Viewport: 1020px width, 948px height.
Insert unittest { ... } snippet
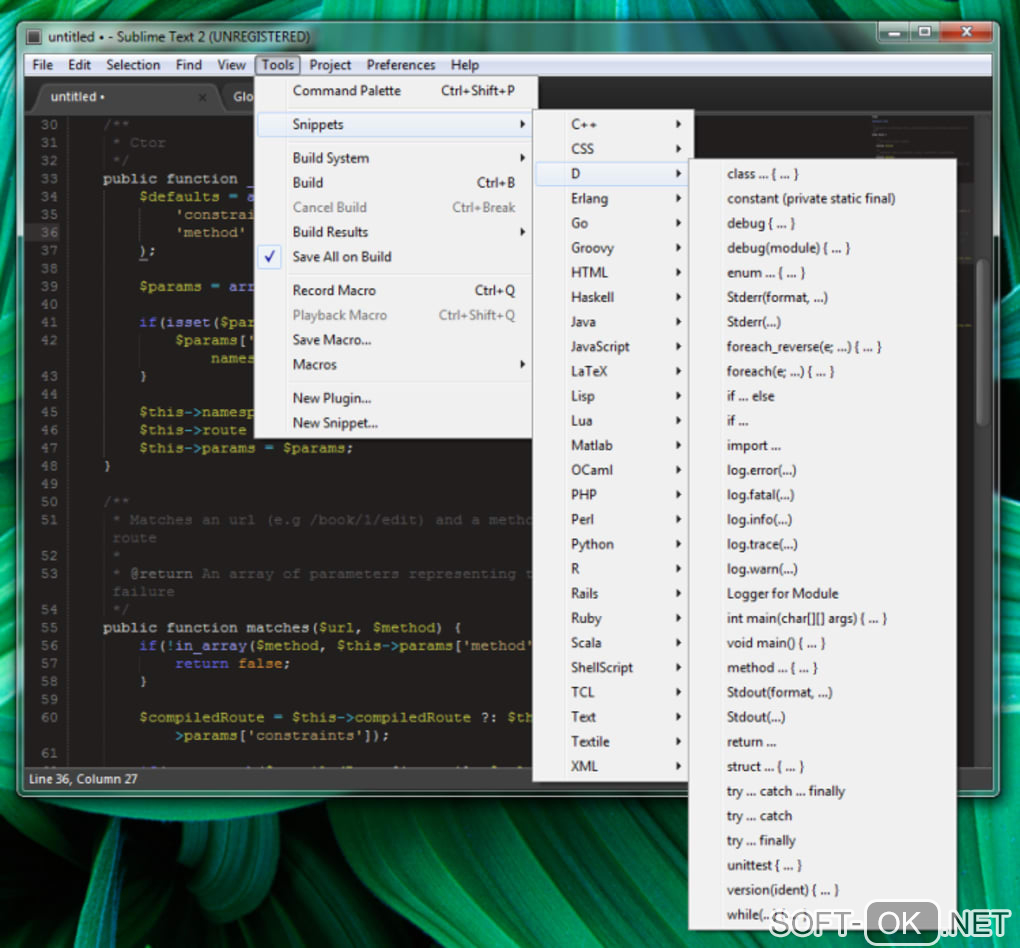point(823,866)
